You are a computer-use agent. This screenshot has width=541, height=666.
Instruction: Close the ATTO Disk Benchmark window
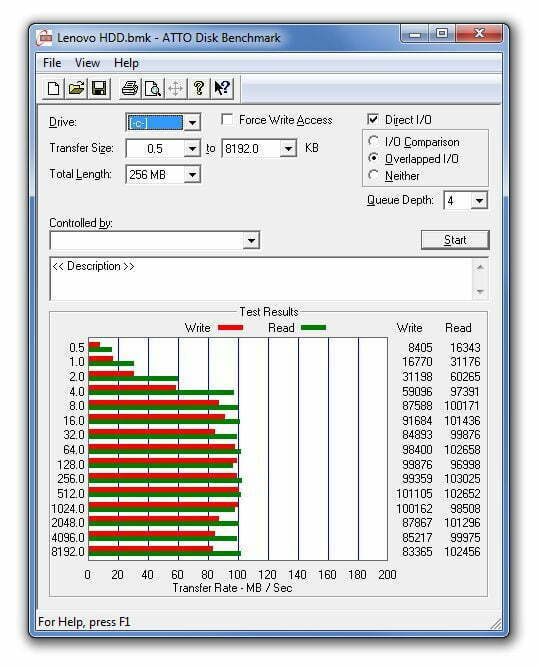coord(479,34)
